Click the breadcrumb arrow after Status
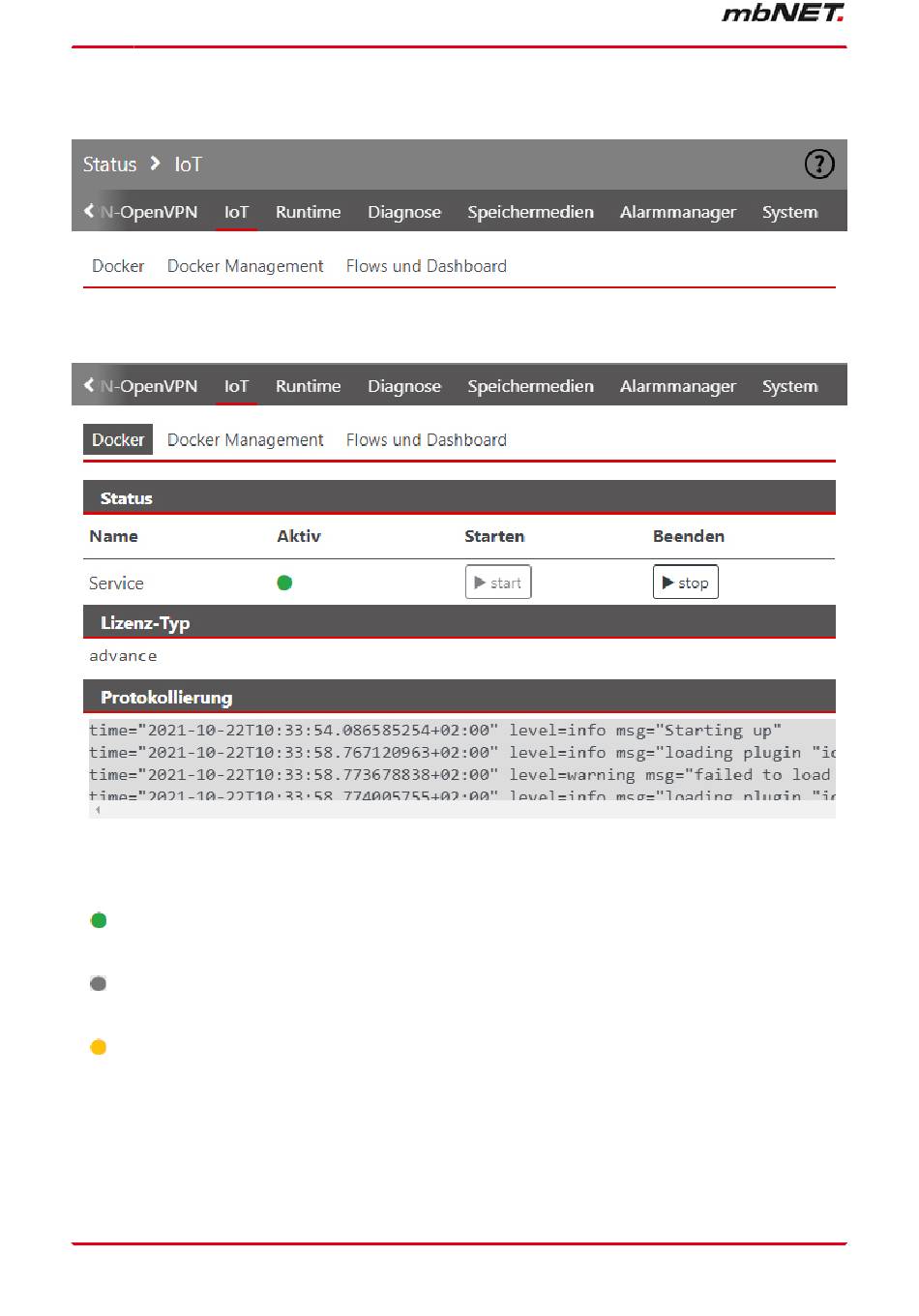 pyautogui.click(x=155, y=164)
